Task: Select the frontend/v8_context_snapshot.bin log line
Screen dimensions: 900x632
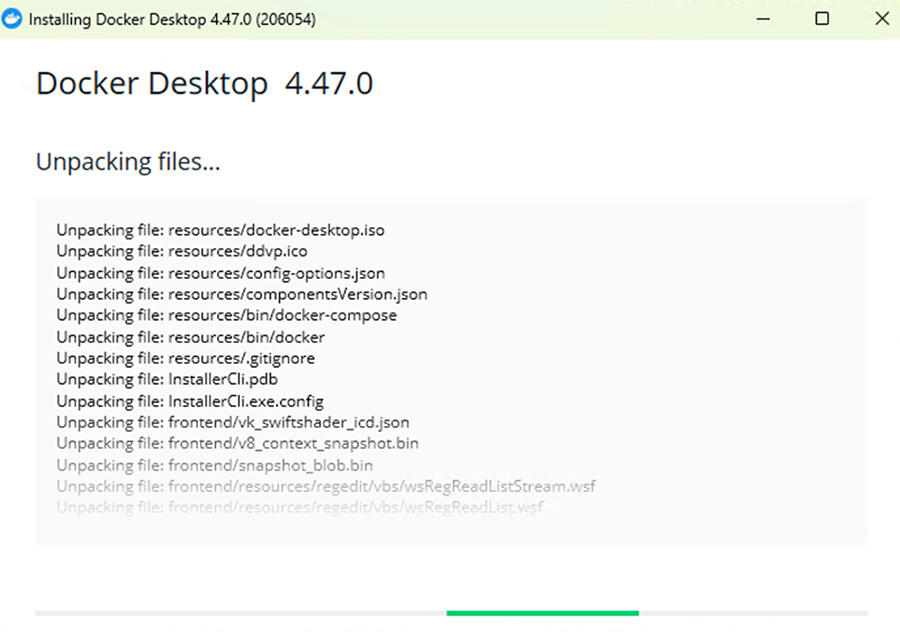Action: point(237,443)
